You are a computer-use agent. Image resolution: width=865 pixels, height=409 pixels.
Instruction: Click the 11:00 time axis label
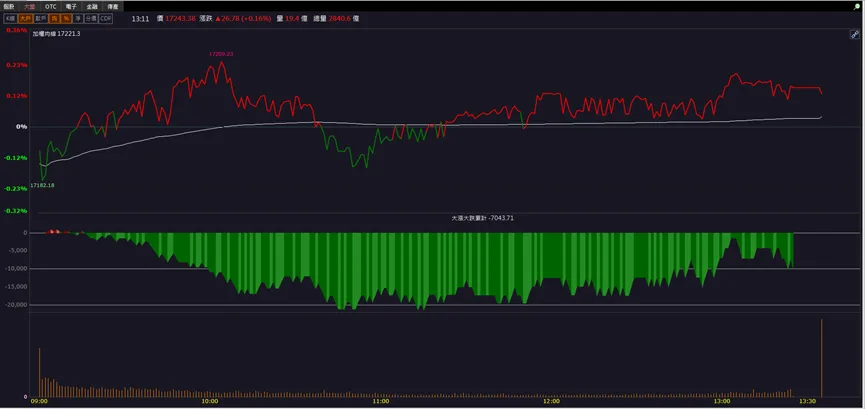coord(381,402)
